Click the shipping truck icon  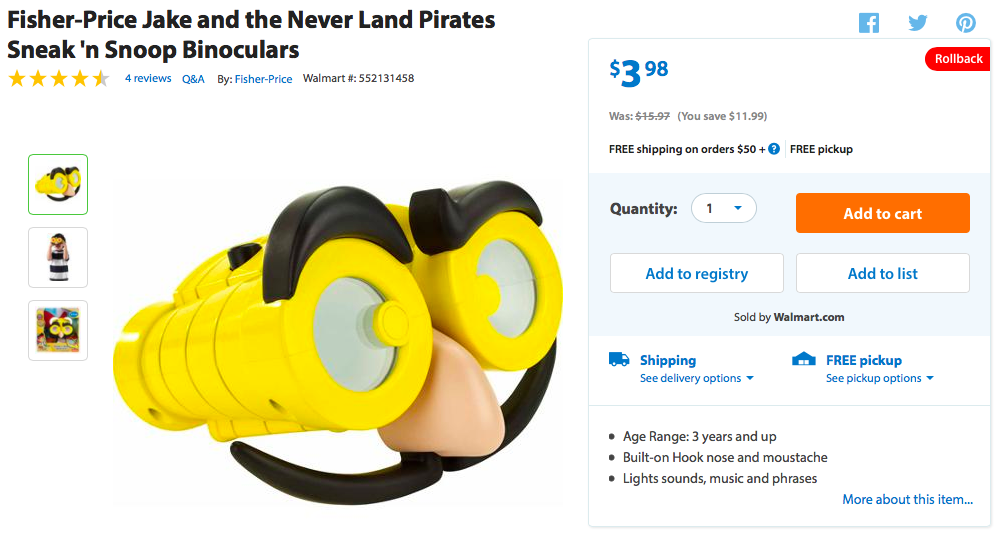(x=619, y=359)
